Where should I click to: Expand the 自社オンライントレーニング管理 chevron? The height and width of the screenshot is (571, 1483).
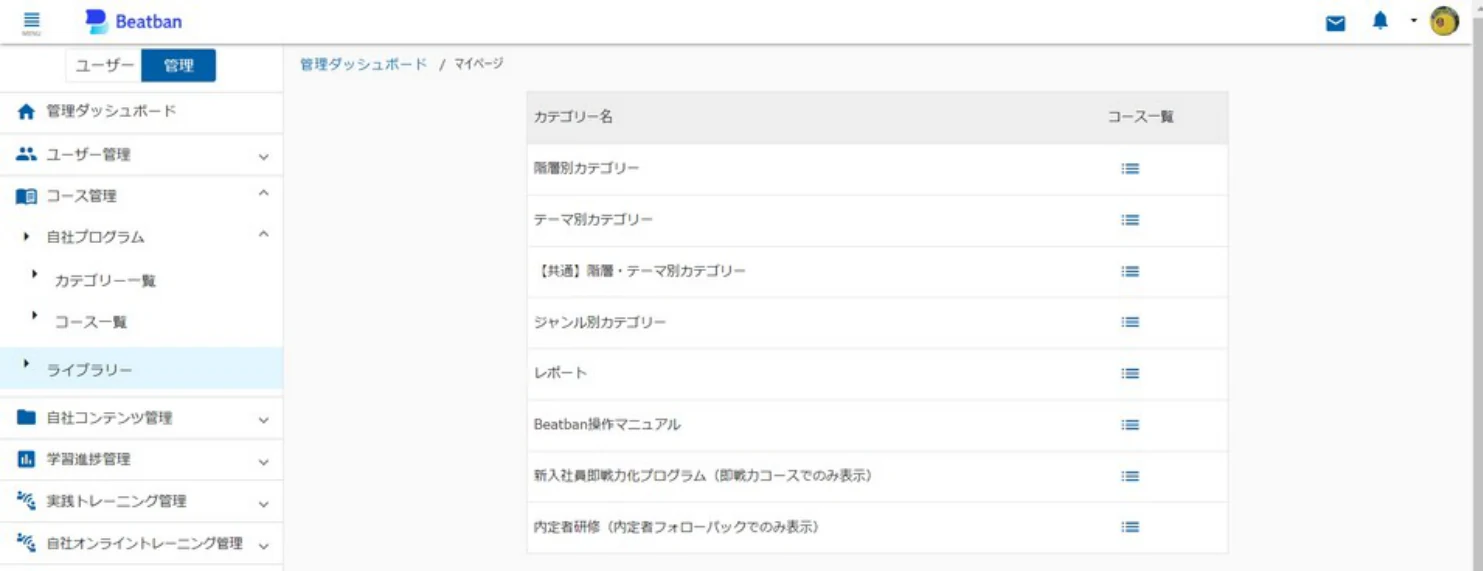(x=263, y=547)
